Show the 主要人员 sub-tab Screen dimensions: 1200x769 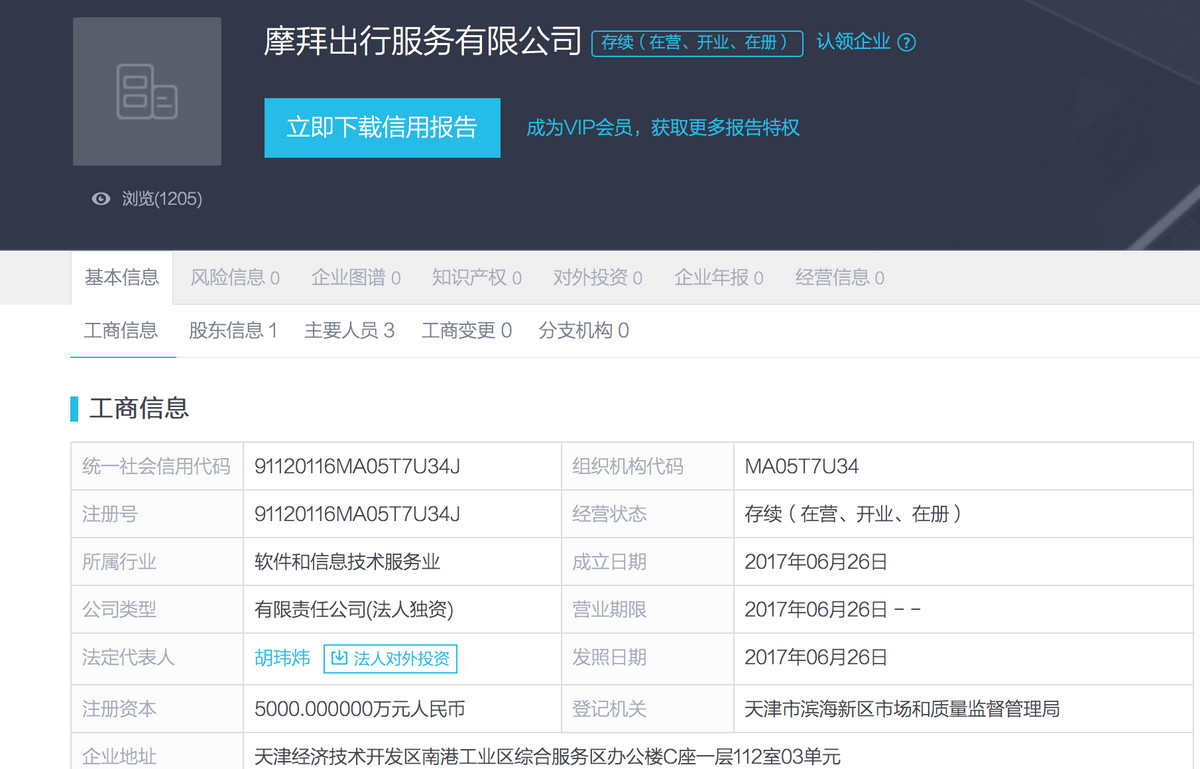point(349,331)
